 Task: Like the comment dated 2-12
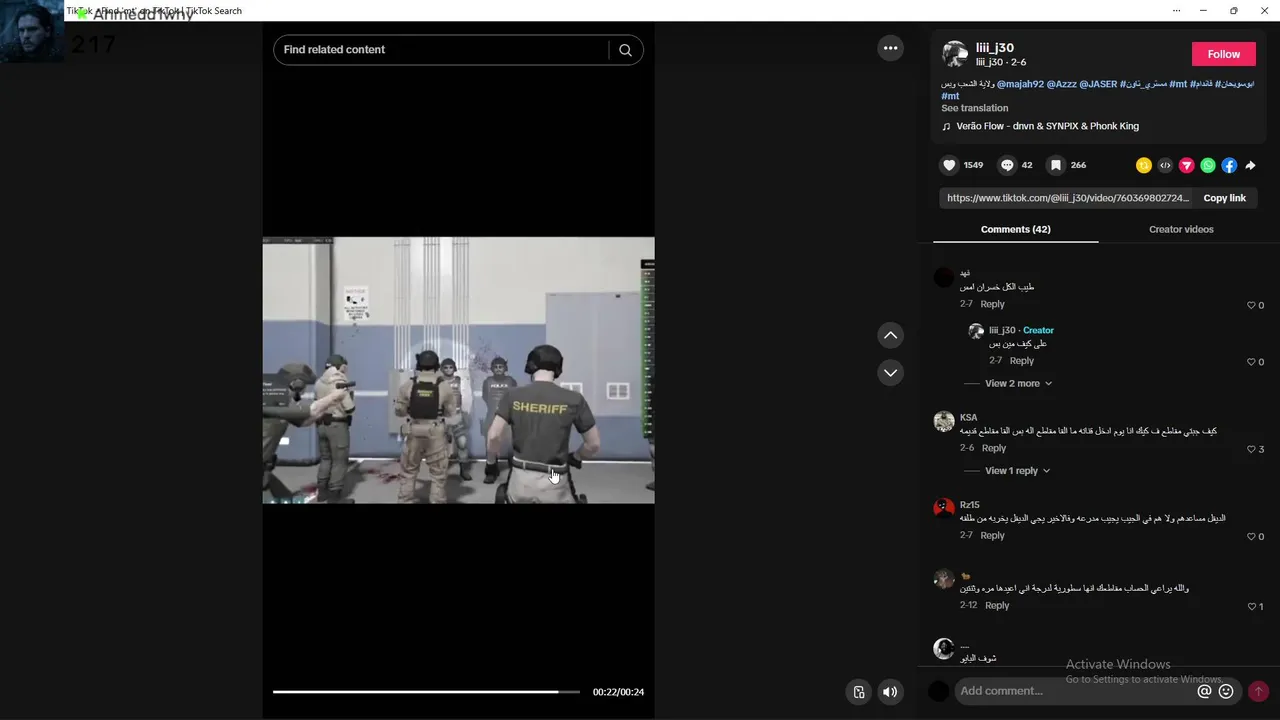tap(1251, 606)
